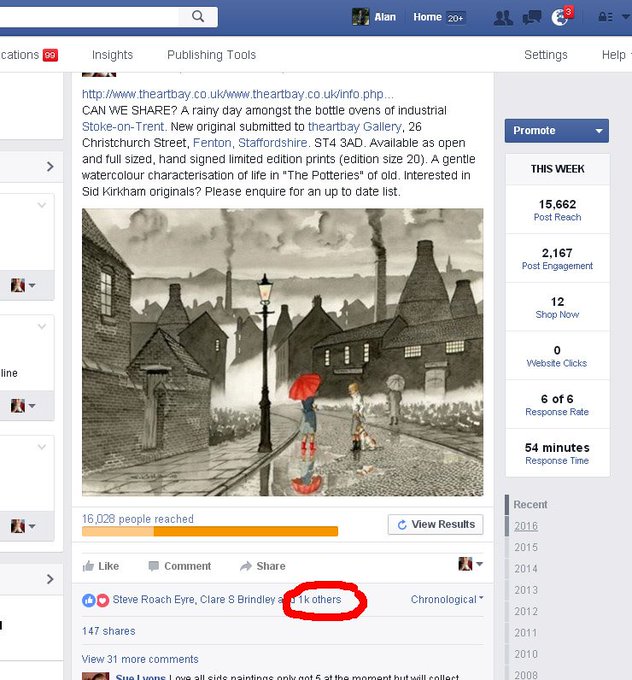Jump to 2014 on the timeline
This screenshot has width=632, height=680.
click(x=526, y=569)
